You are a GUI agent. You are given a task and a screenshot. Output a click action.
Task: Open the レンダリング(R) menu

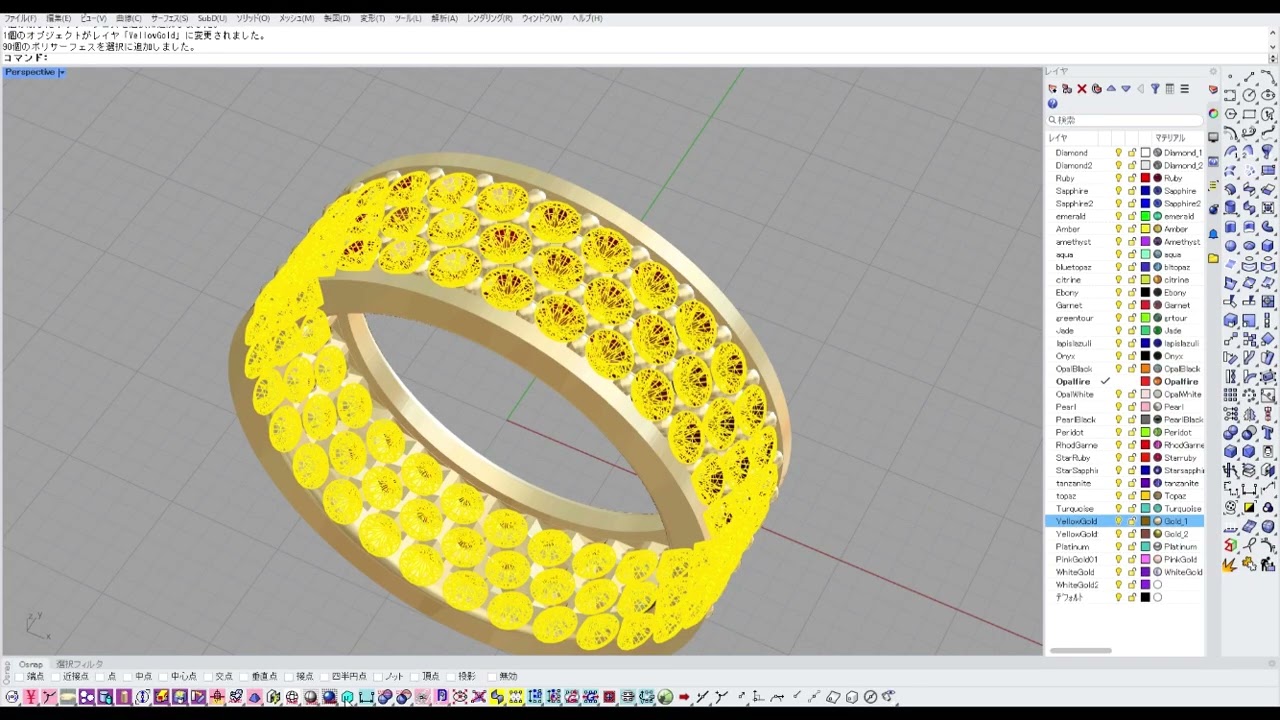(x=489, y=18)
